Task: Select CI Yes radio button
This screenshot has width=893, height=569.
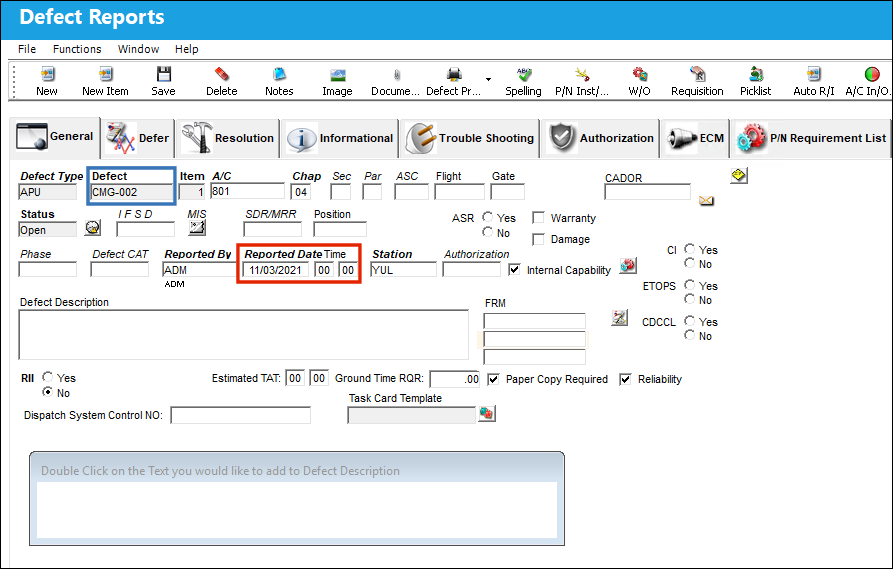Action: [x=690, y=249]
